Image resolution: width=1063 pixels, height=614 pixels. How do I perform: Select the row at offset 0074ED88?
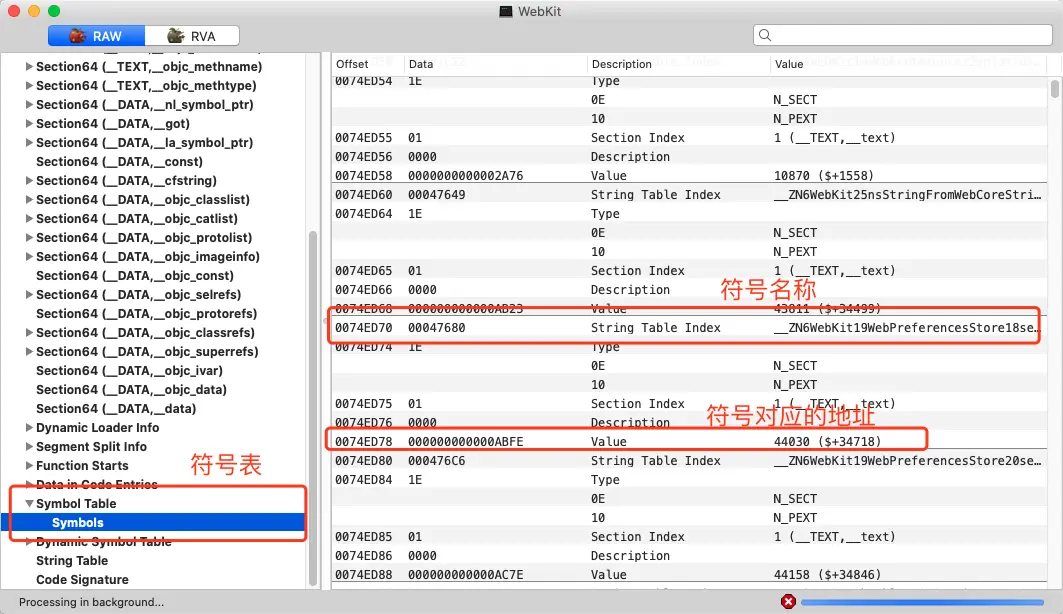689,574
